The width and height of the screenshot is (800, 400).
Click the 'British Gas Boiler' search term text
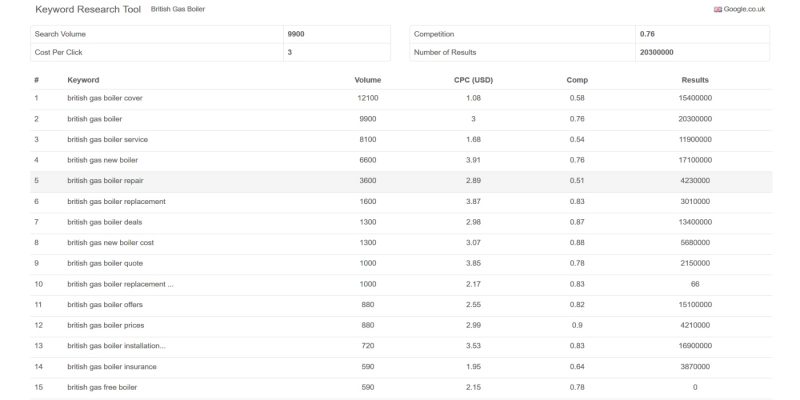tap(178, 9)
